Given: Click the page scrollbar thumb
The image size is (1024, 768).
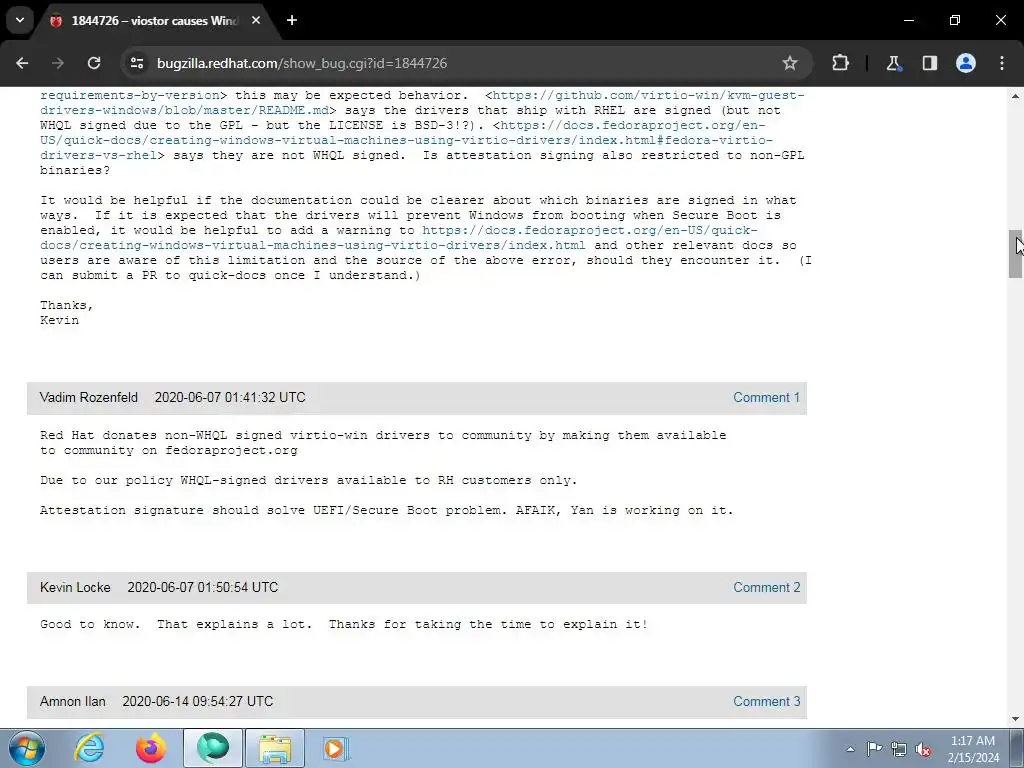Looking at the screenshot, I should coord(1016,254).
